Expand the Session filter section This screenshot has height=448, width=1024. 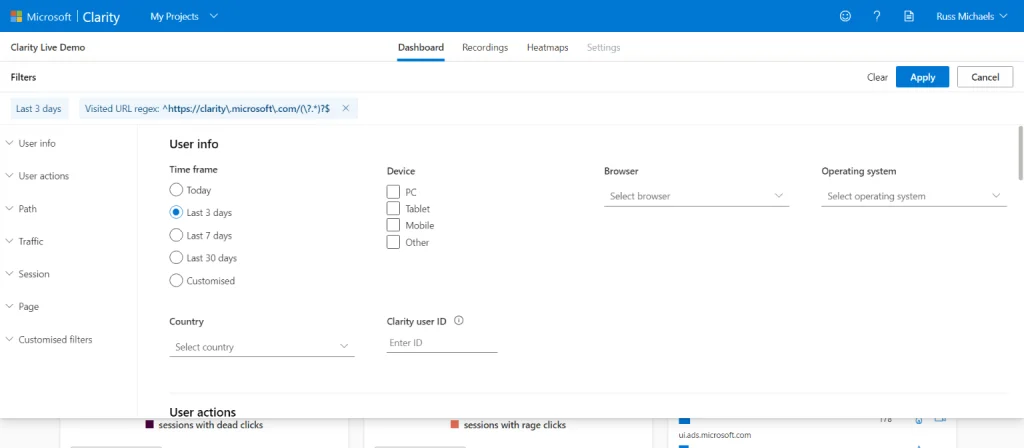coord(27,274)
